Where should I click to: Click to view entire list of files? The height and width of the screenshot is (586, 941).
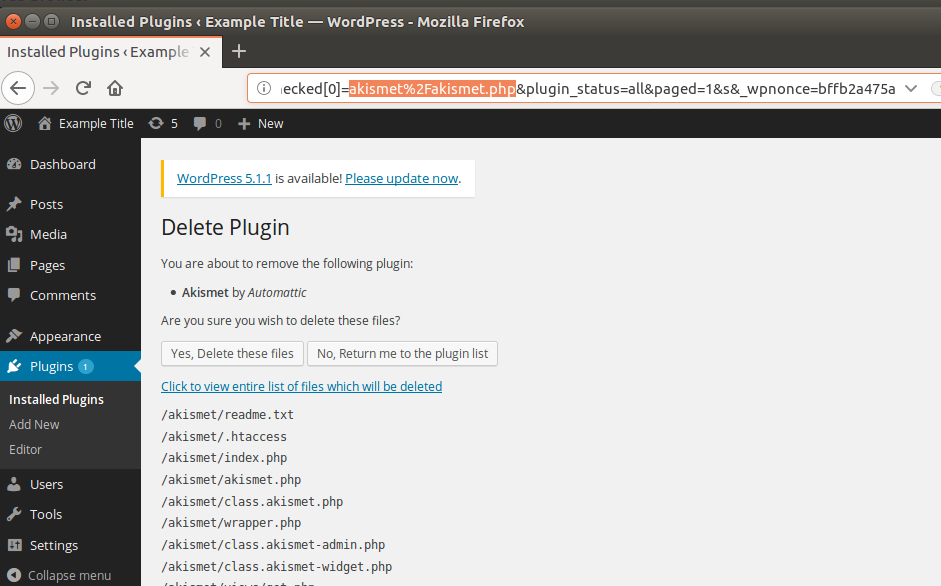click(301, 386)
